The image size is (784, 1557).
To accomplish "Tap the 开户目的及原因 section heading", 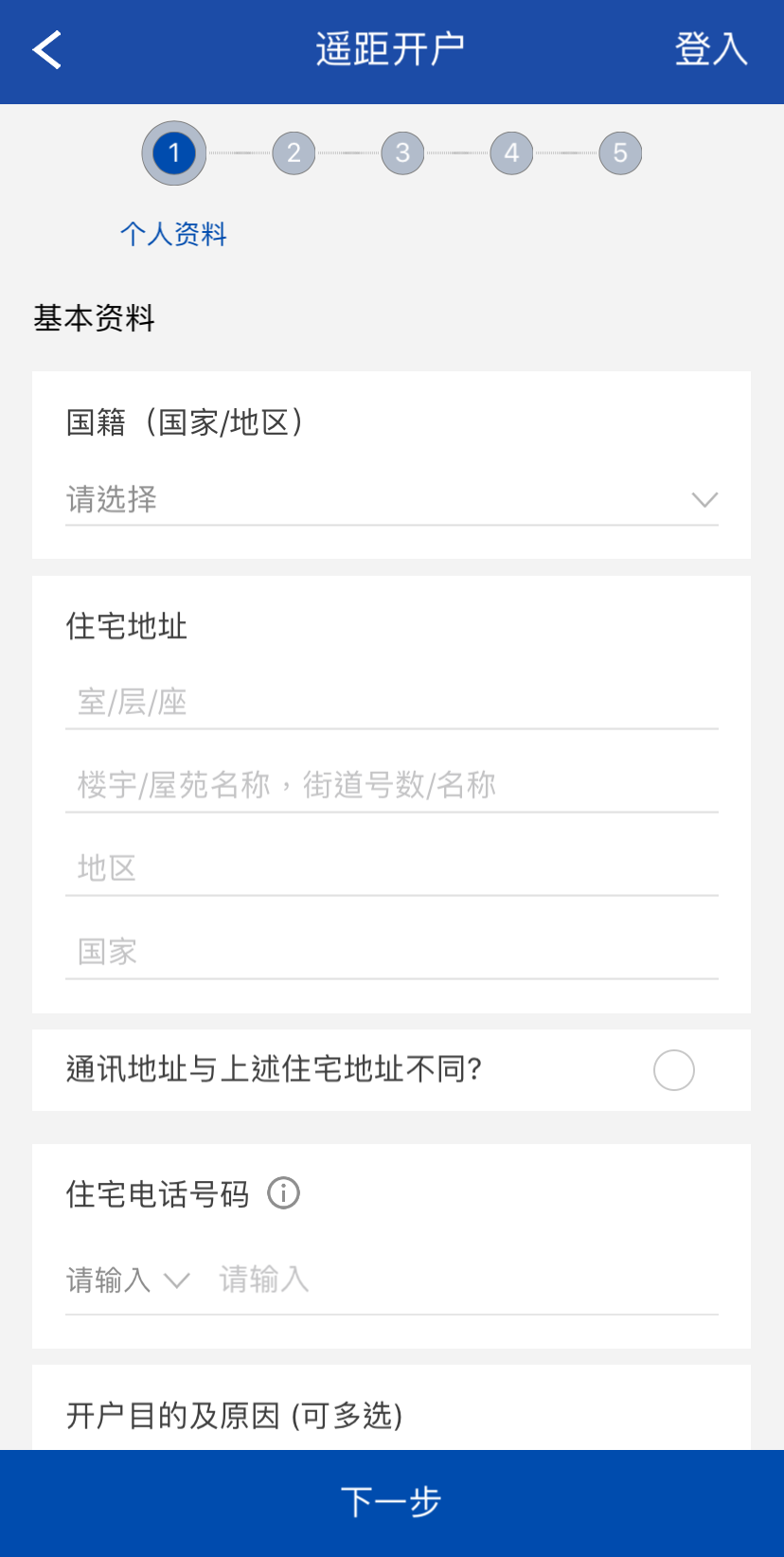I will click(x=235, y=1416).
